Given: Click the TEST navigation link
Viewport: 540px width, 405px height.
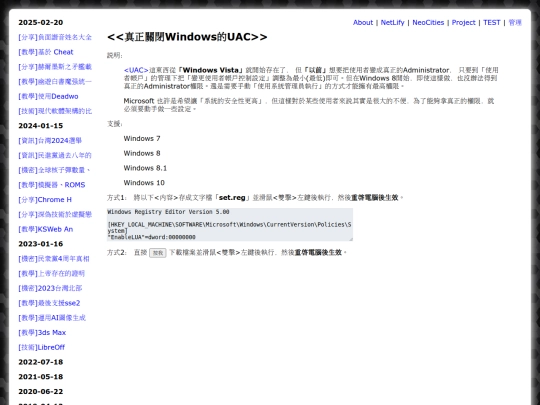Looking at the screenshot, I should (491, 22).
